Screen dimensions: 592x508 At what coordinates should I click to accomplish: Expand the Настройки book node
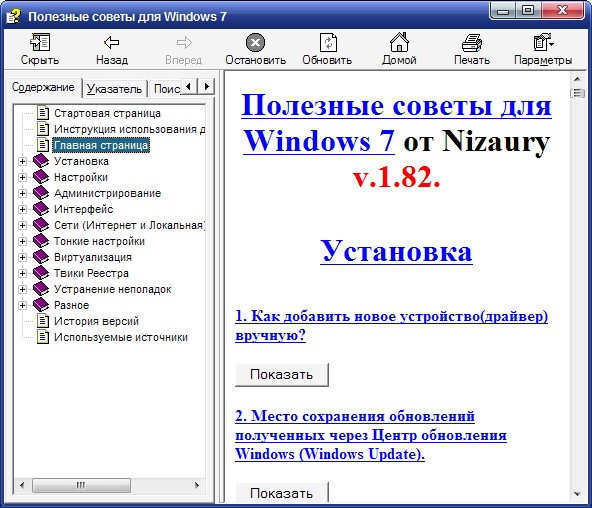[22, 177]
